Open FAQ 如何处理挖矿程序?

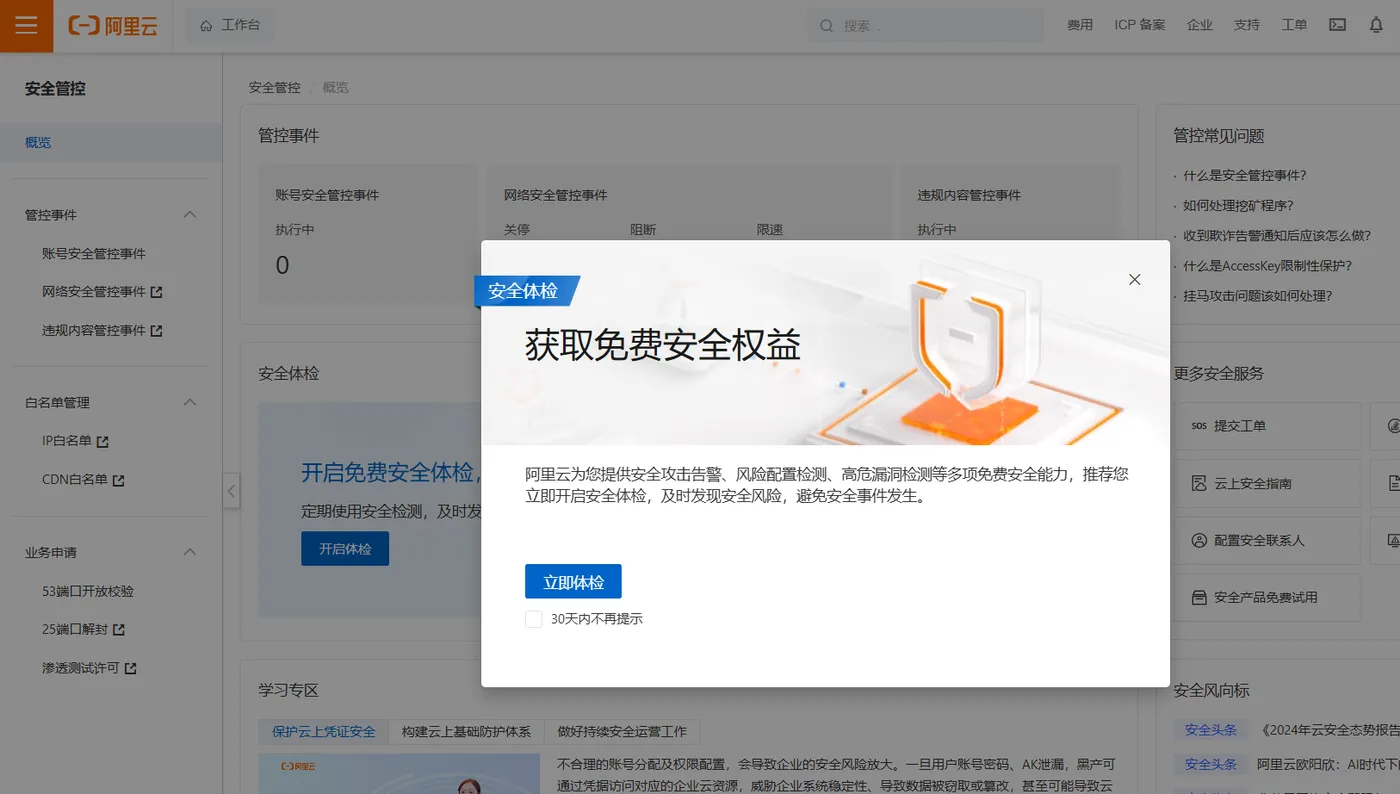1239,205
